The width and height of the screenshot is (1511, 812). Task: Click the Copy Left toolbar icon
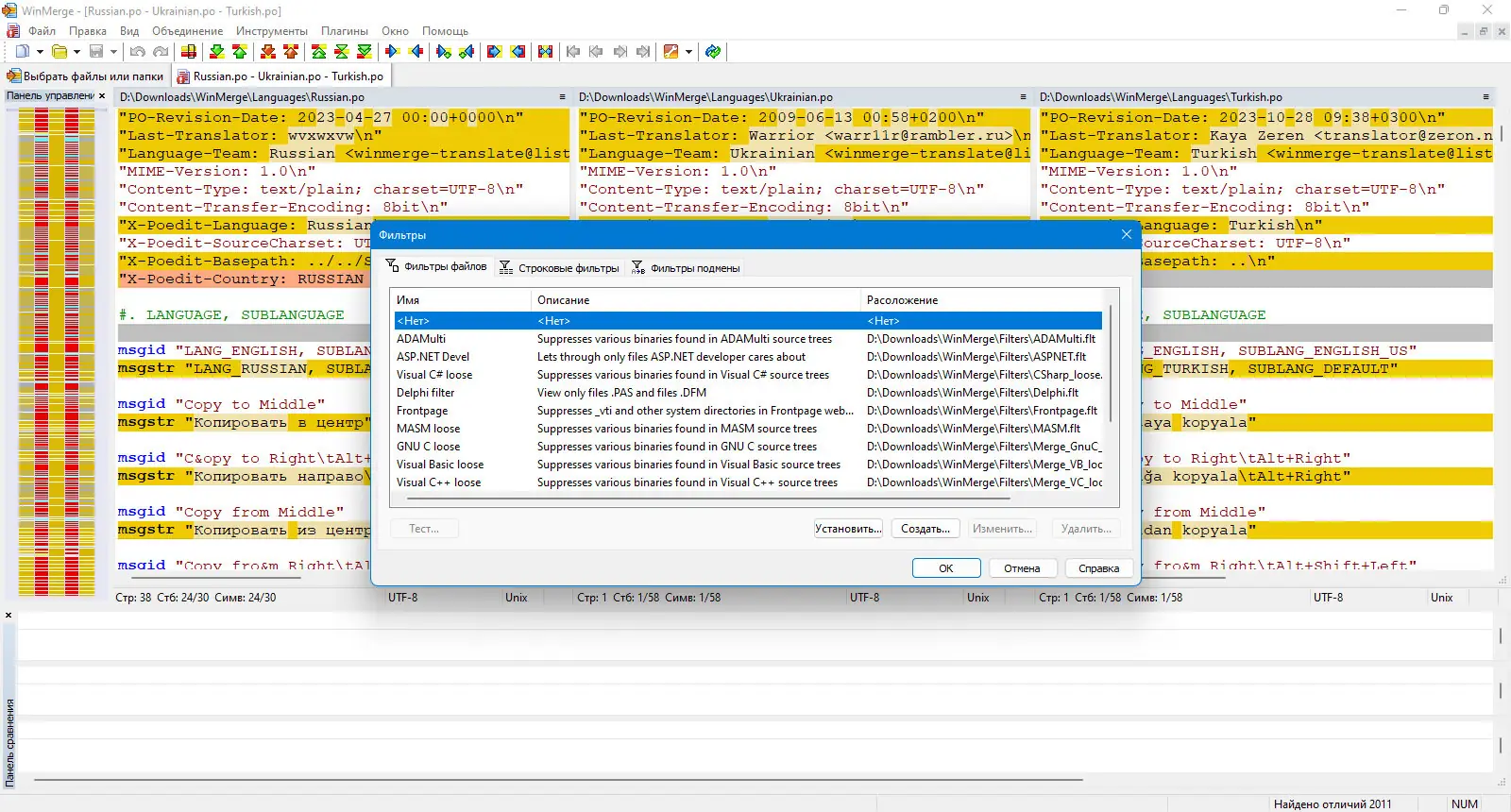click(x=416, y=52)
